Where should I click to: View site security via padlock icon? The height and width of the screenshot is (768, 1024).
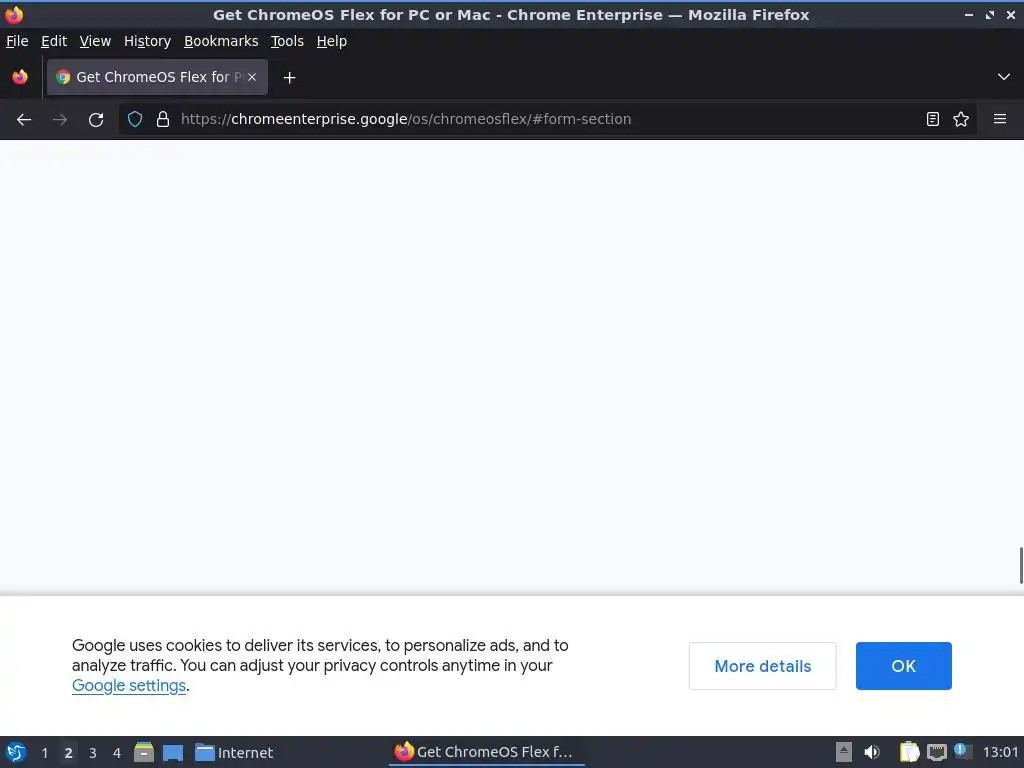tap(163, 119)
